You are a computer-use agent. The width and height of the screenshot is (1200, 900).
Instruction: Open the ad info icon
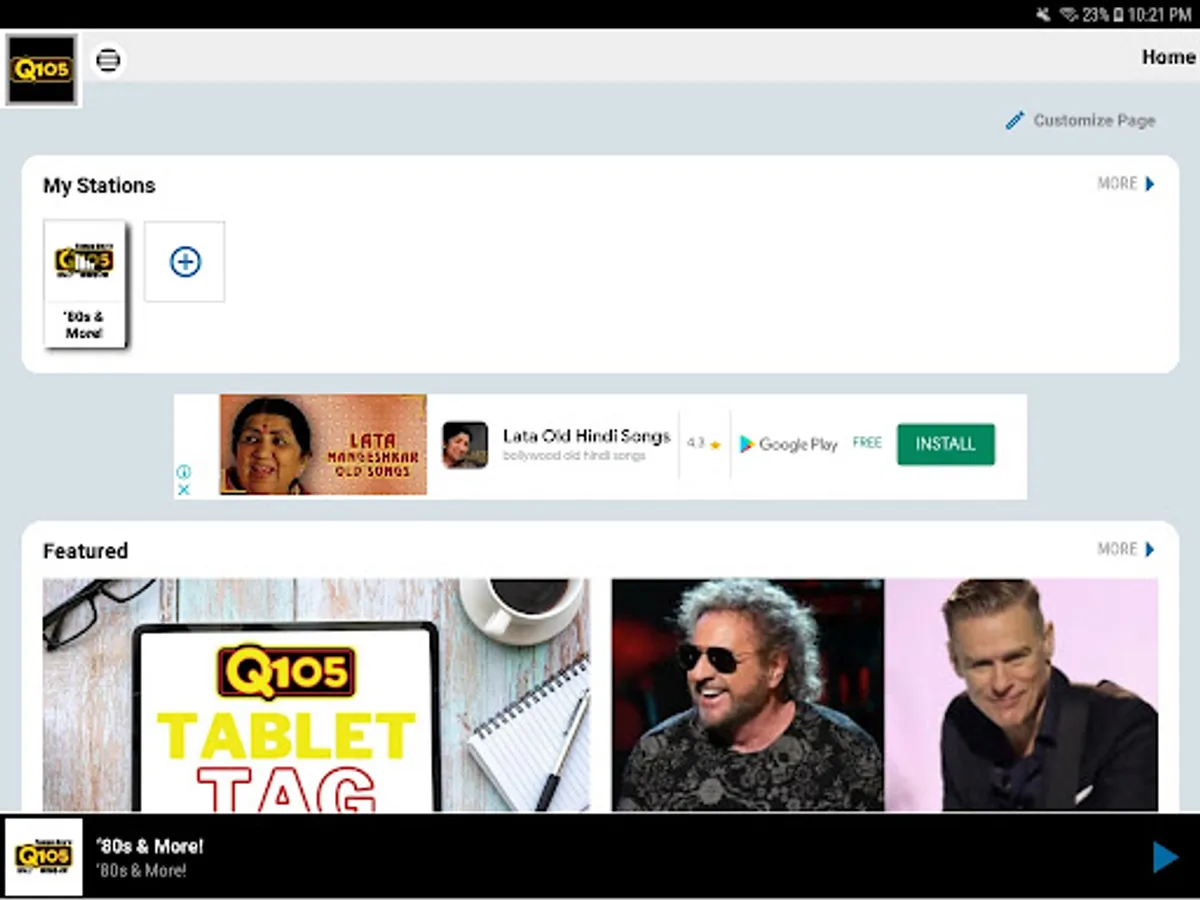point(184,471)
